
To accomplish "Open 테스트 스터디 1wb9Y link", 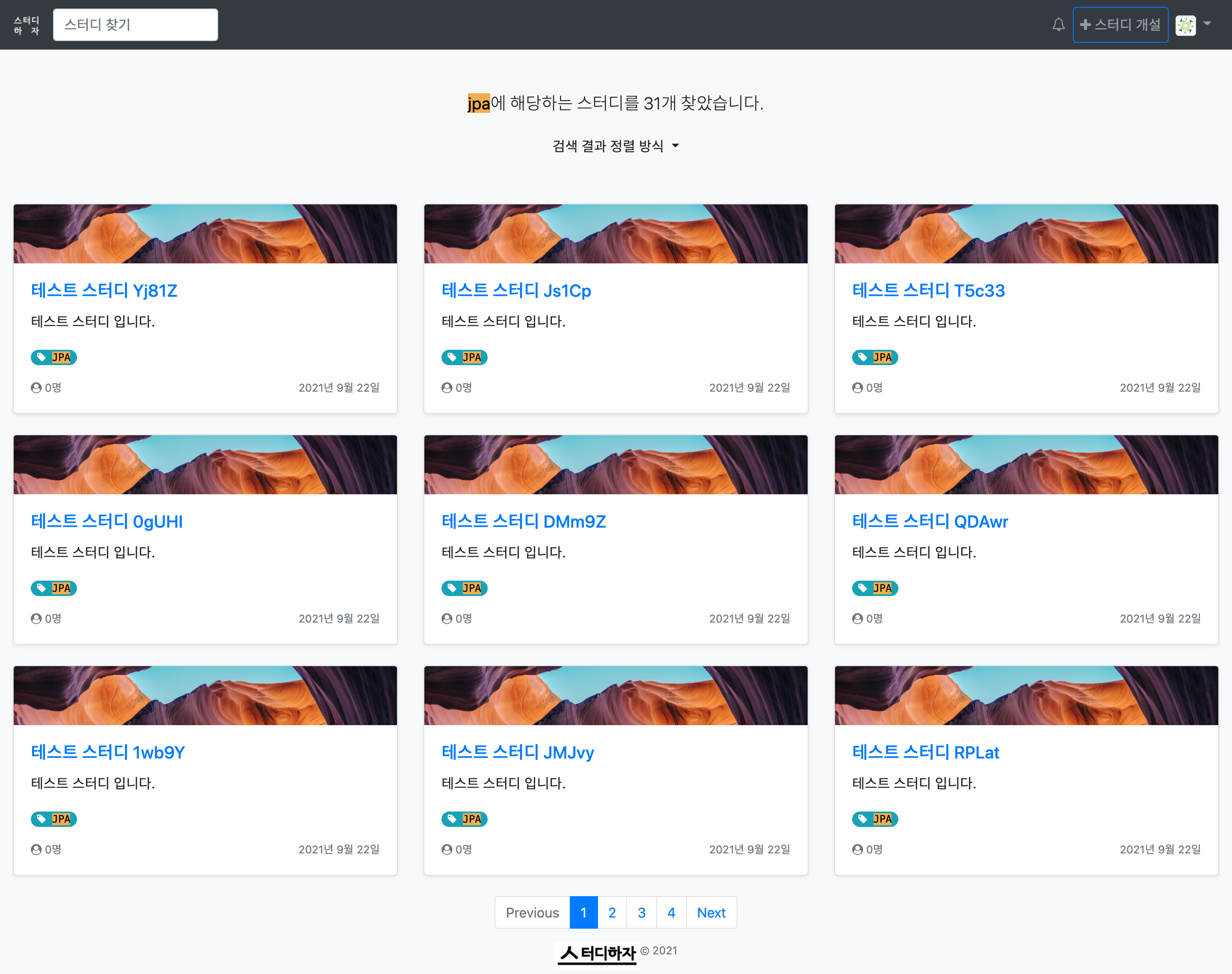I will click(108, 752).
